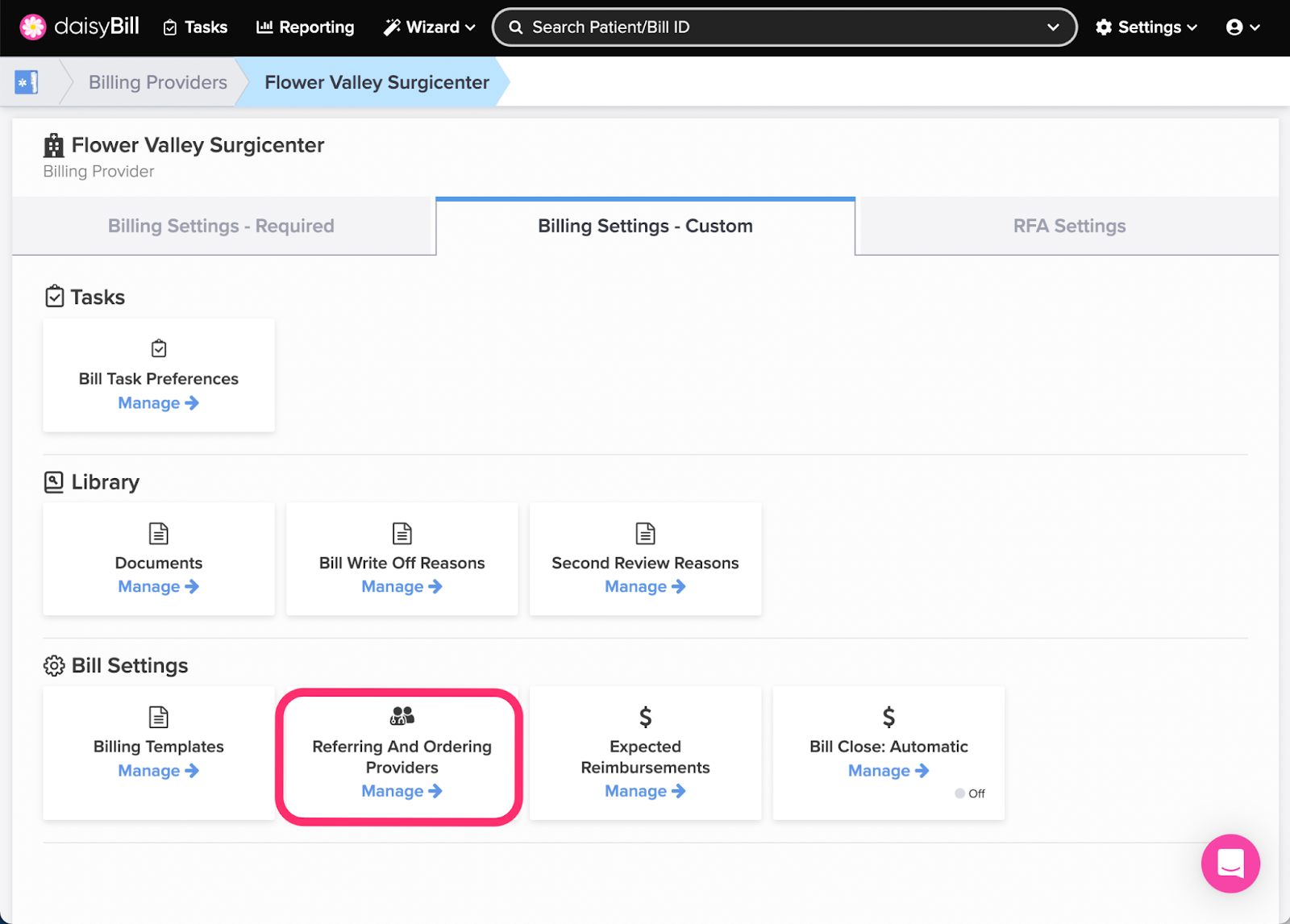Screen dimensions: 1290x924
Task: Click the magnifier icon in search bar
Action: (x=516, y=27)
